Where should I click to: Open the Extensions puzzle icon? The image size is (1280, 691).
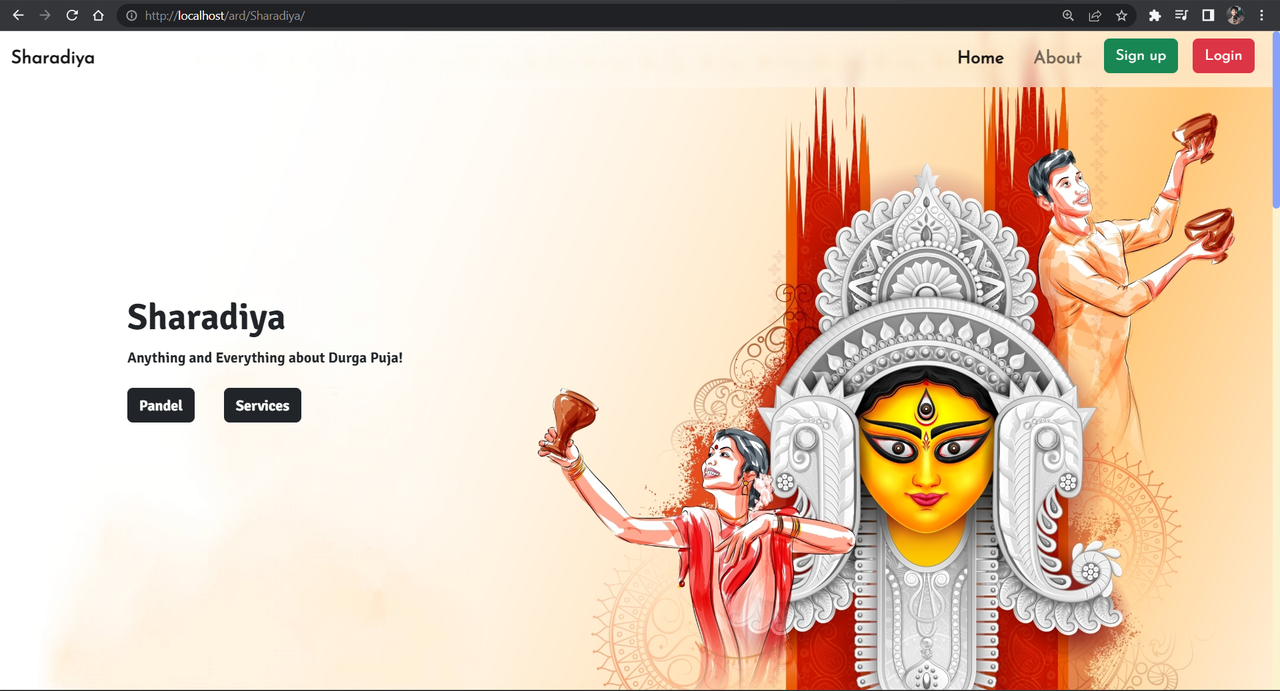click(x=1155, y=16)
